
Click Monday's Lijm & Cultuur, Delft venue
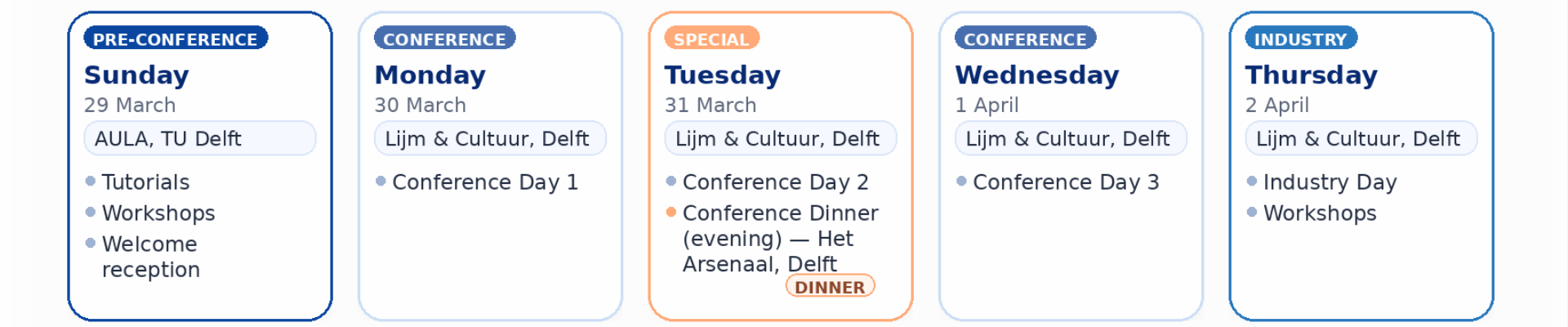click(490, 138)
